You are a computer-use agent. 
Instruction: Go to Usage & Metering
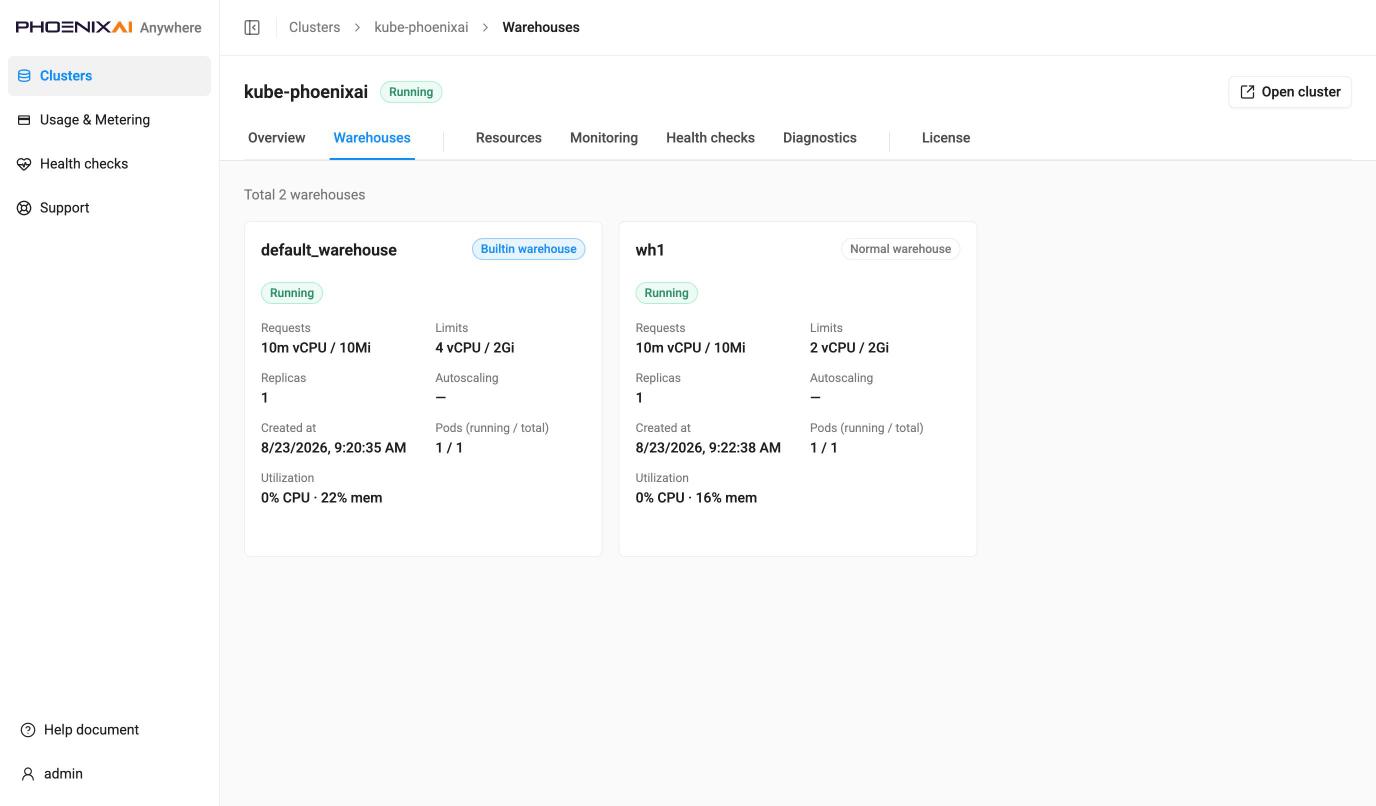click(109, 120)
